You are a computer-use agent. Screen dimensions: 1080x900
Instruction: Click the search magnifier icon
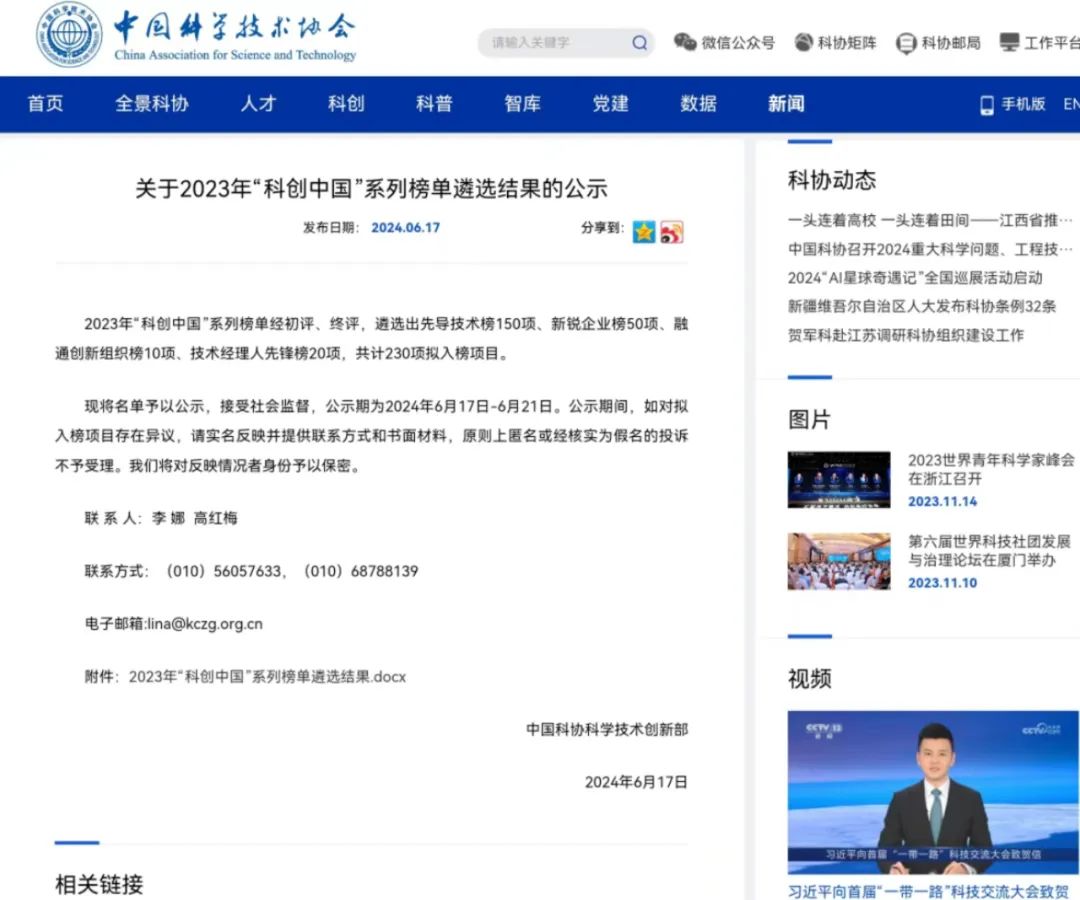click(640, 43)
